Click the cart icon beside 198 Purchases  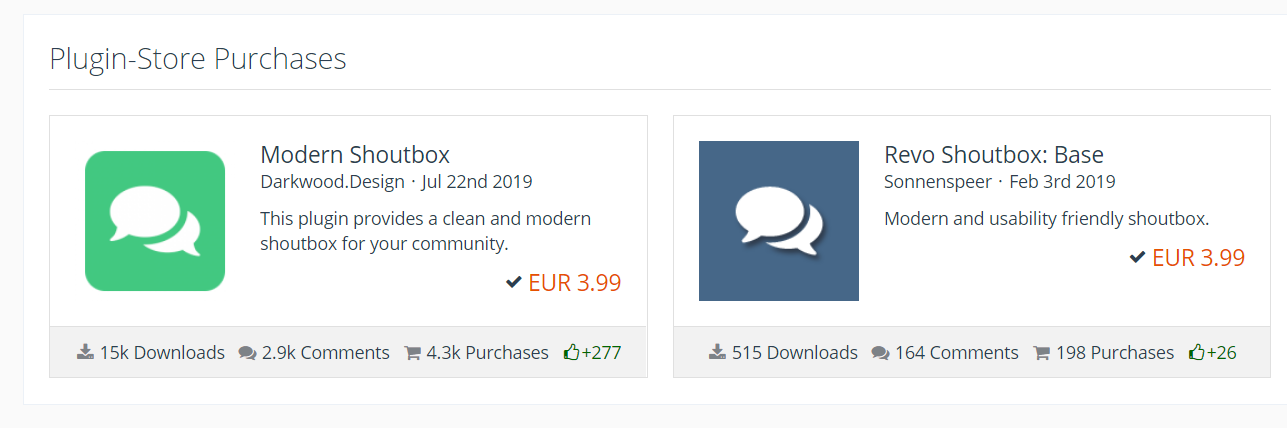(x=1041, y=353)
